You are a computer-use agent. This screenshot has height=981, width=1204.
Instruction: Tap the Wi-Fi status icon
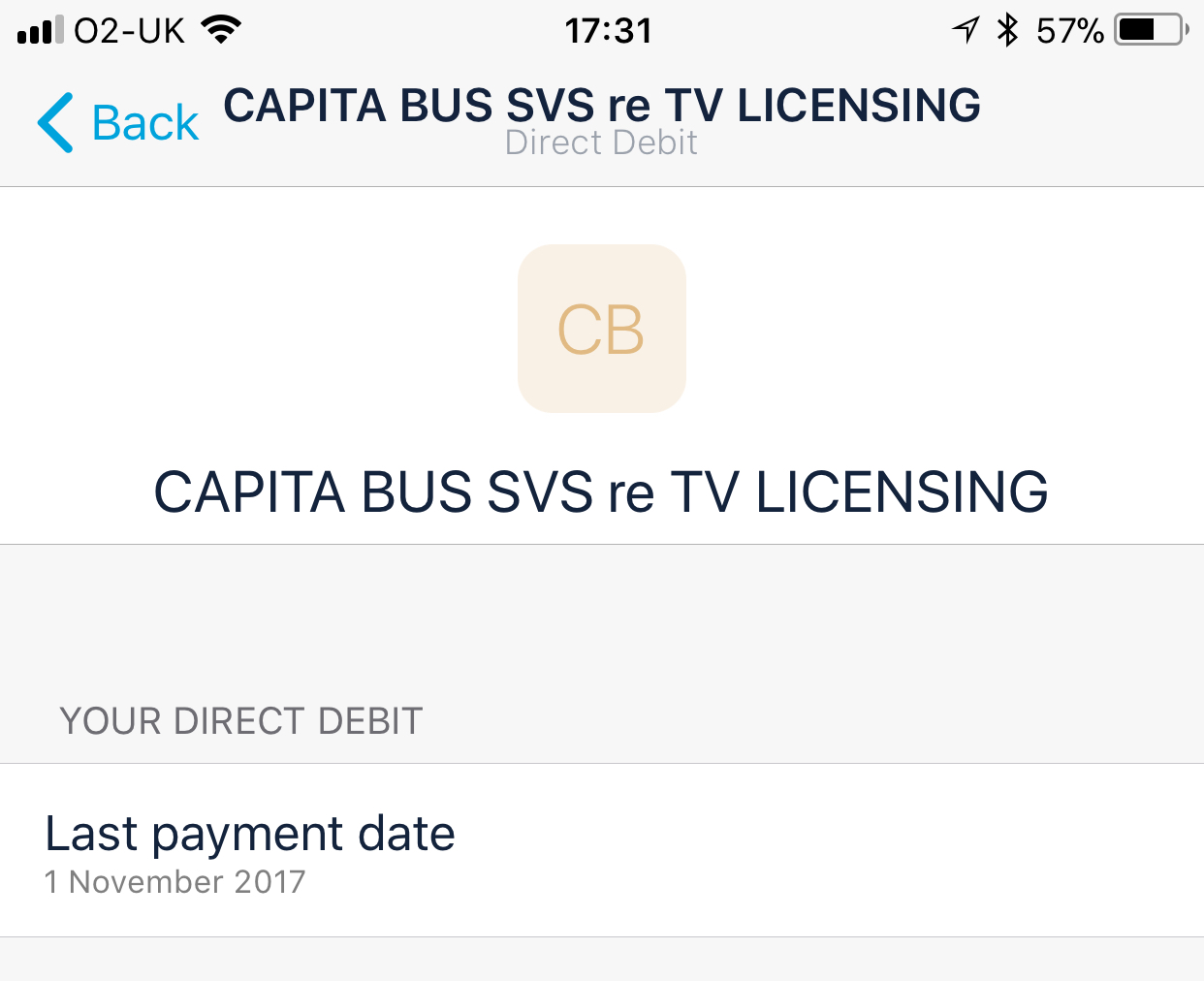pyautogui.click(x=221, y=30)
